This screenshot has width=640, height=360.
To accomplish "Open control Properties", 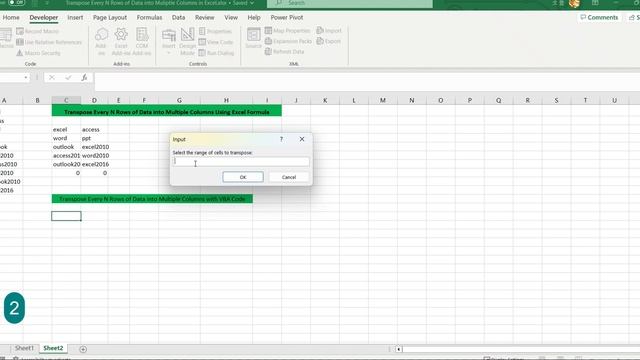I will pyautogui.click(x=215, y=31).
